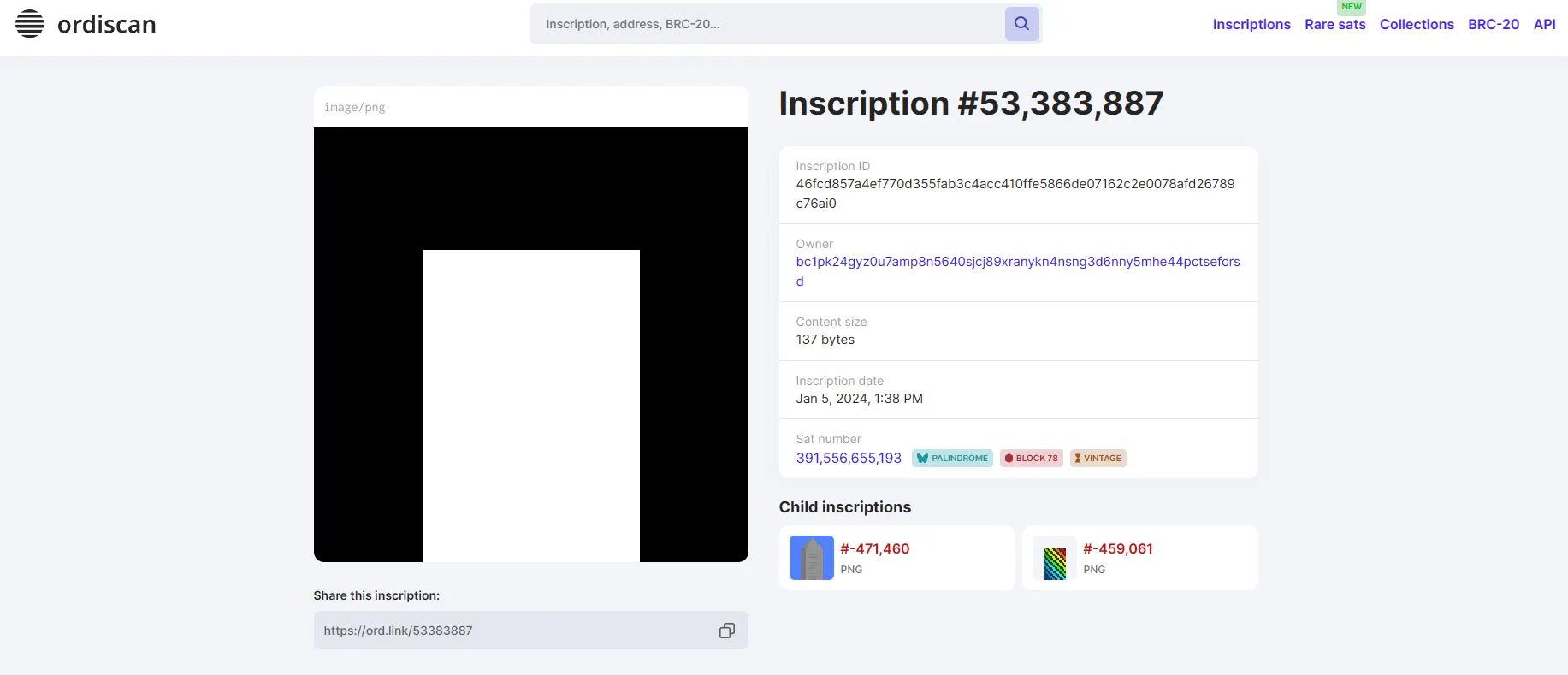Screen dimensions: 1568x675
Task: Open the API page link
Action: pyautogui.click(x=1544, y=25)
